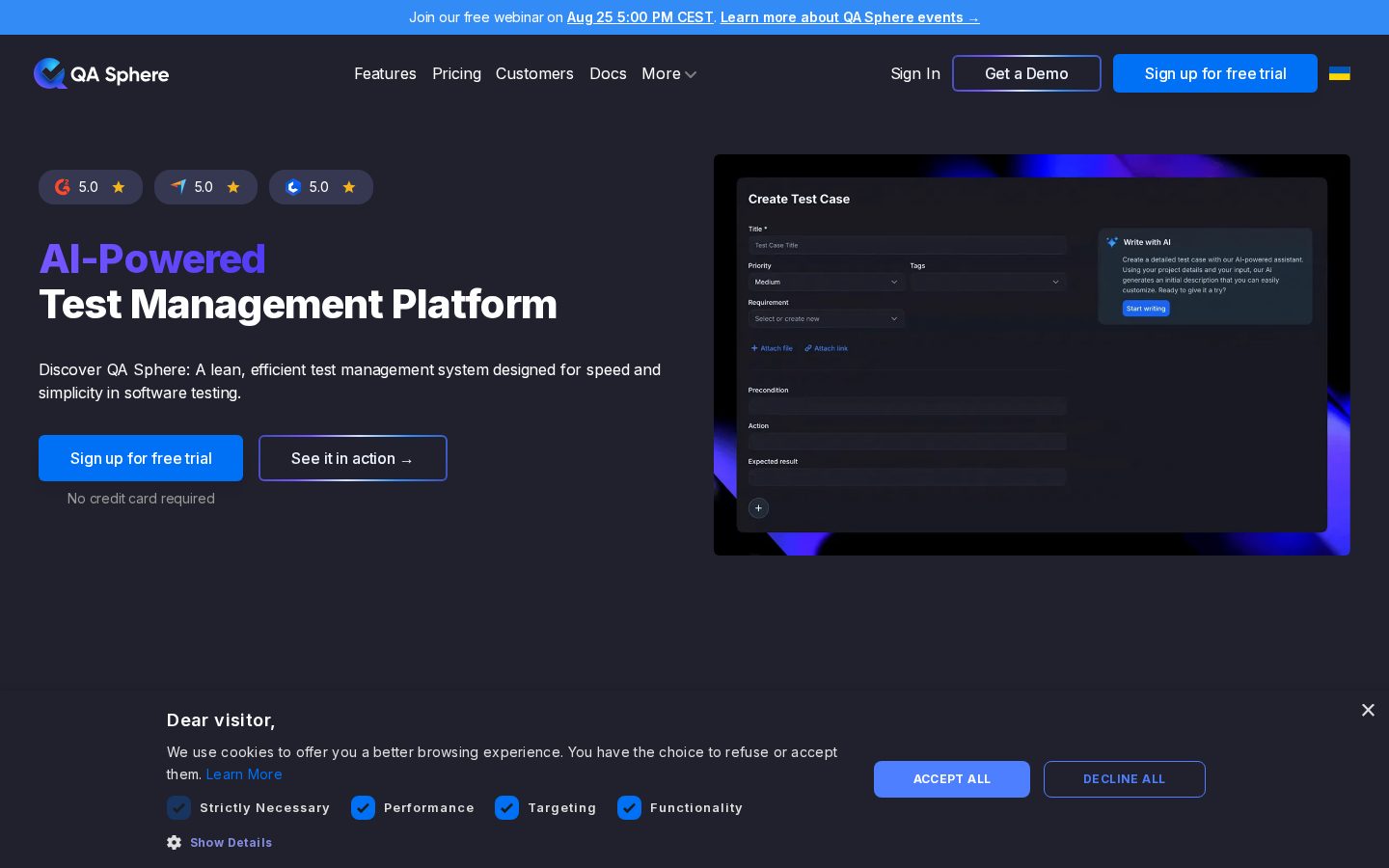Click the Write with AI sparkle icon
This screenshot has width=1389, height=868.
point(1112,242)
